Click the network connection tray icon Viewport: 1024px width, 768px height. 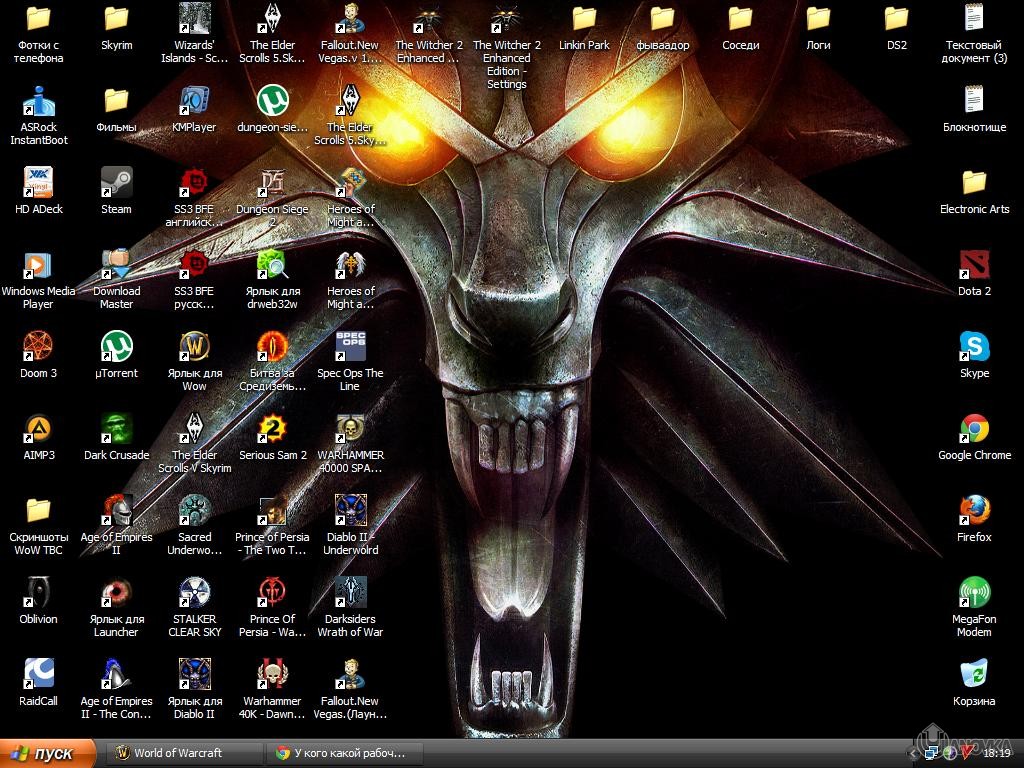[x=932, y=753]
